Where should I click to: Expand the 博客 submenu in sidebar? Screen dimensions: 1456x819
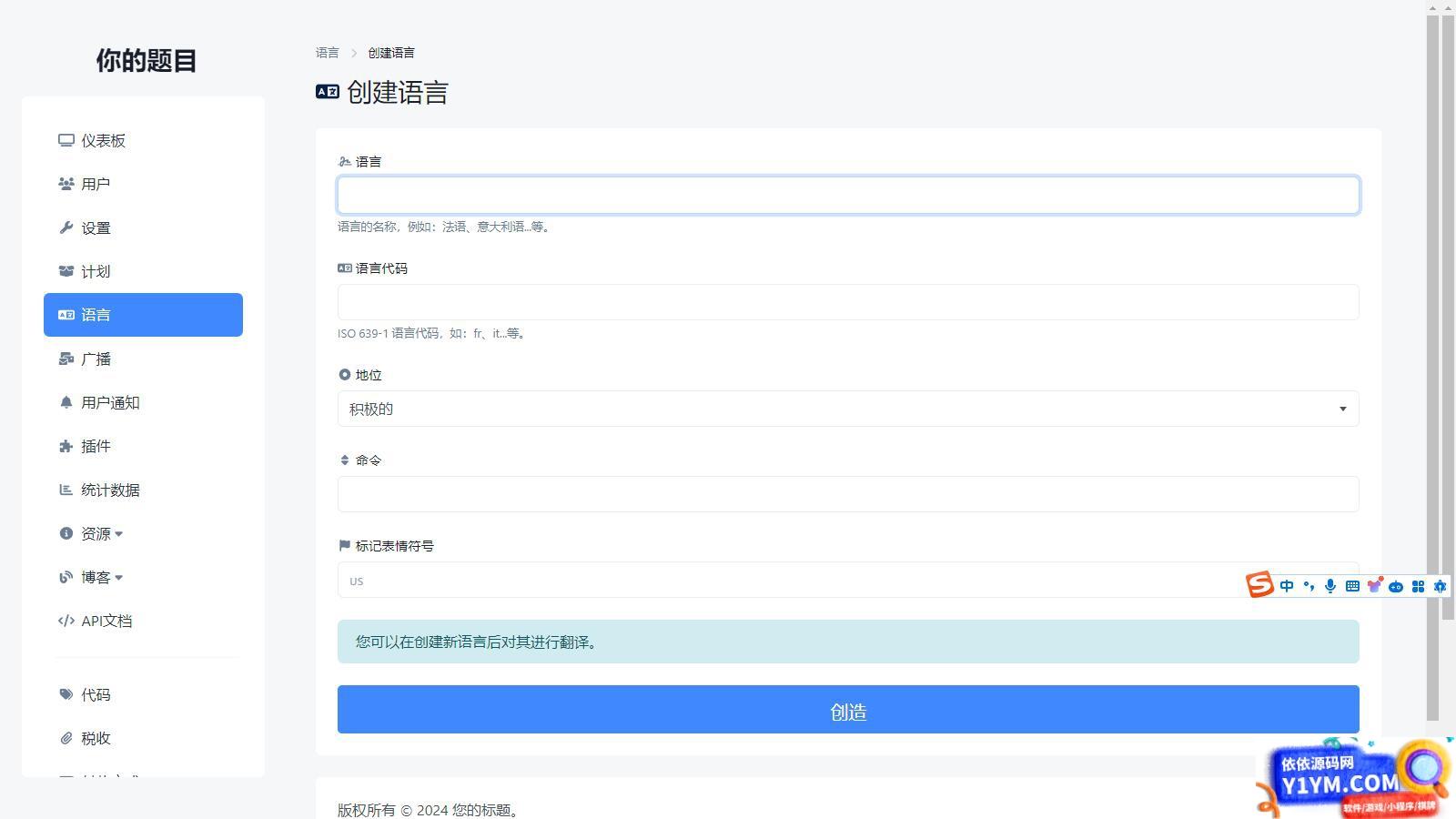[102, 577]
